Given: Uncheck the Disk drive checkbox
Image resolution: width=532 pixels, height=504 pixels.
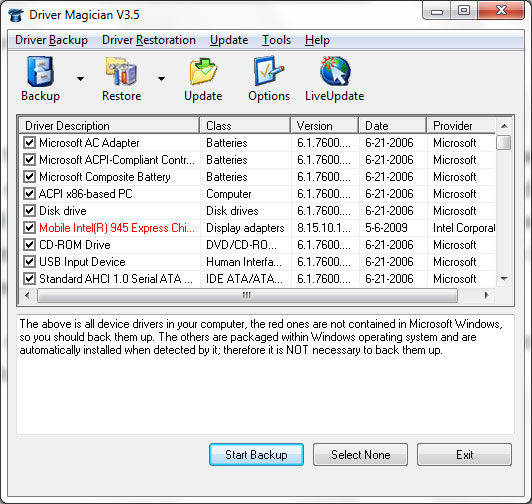Looking at the screenshot, I should [x=30, y=210].
